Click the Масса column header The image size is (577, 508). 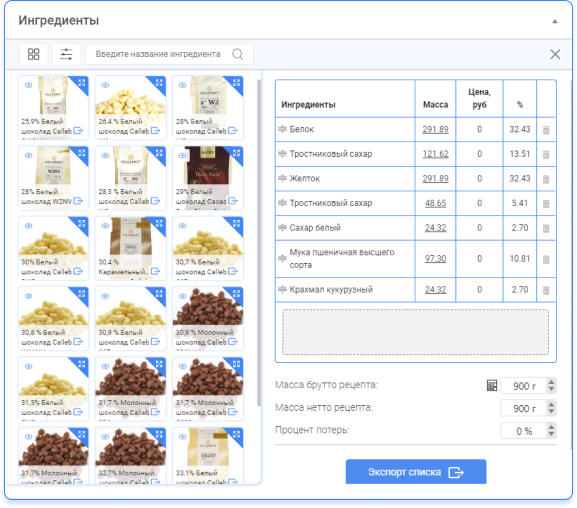coord(435,105)
